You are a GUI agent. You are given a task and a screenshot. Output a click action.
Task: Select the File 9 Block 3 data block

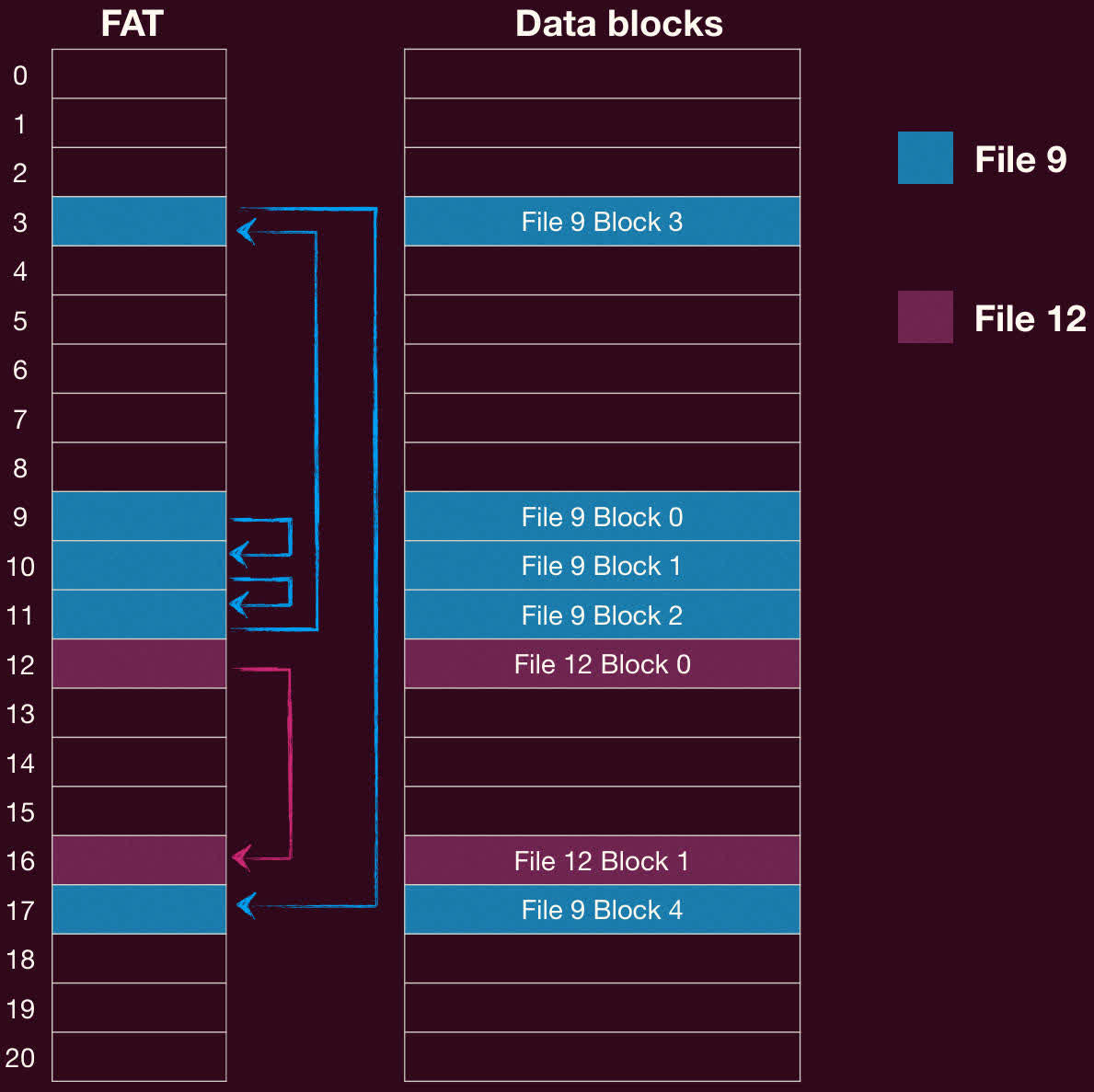(602, 222)
